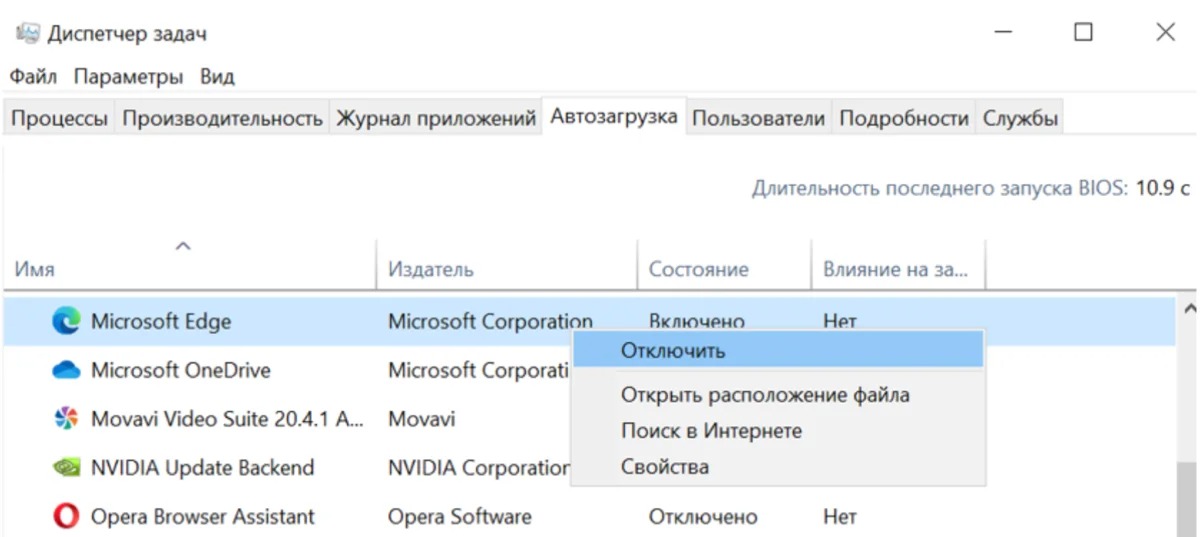Click the scrollbar up arrow
This screenshot has width=1200, height=537.
pyautogui.click(x=1190, y=311)
